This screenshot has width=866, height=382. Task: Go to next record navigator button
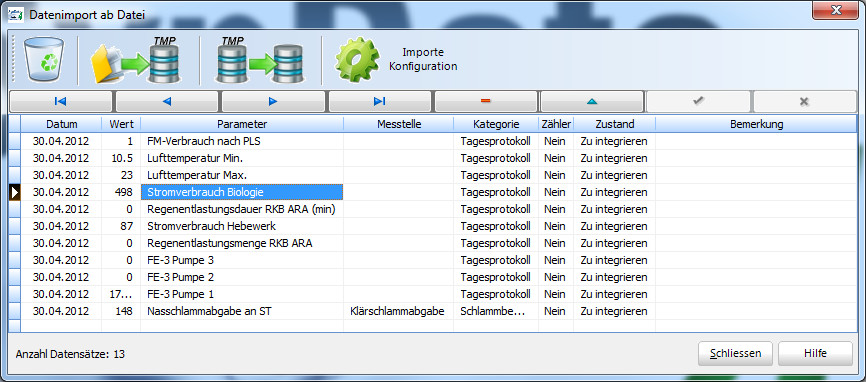point(273,101)
